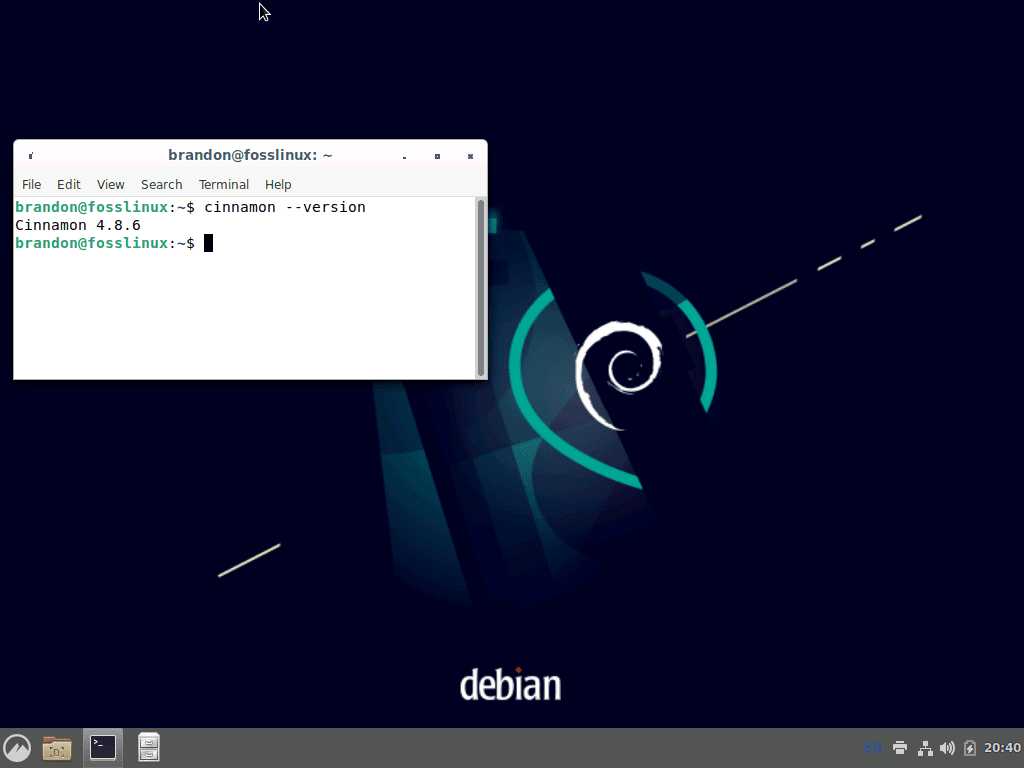This screenshot has height=768, width=1024.
Task: Open the terminal View menu
Action: [x=110, y=185]
